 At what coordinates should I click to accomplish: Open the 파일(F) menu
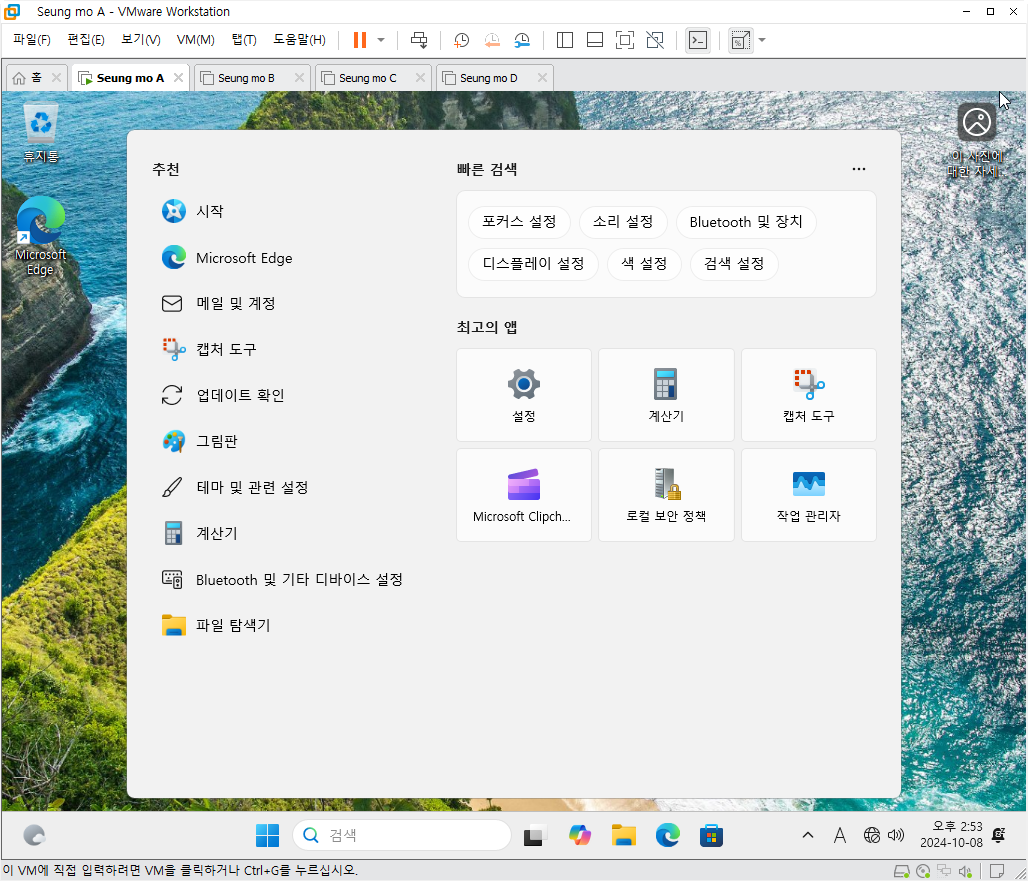tap(31, 40)
